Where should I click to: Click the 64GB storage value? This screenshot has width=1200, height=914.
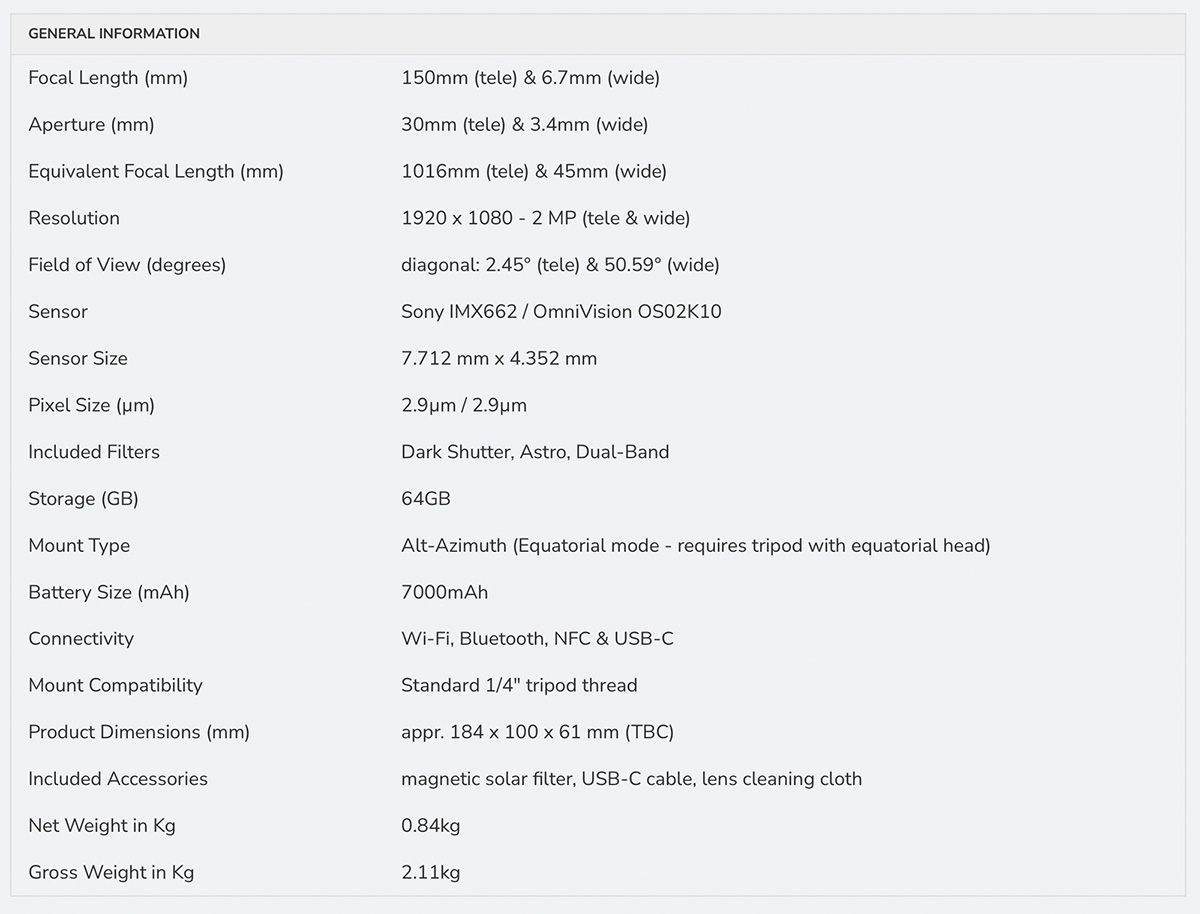[x=426, y=498]
